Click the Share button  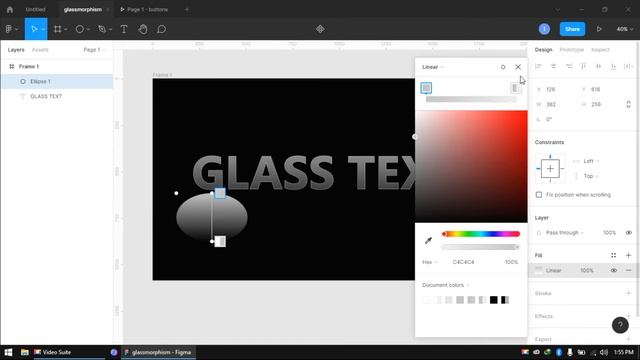click(572, 29)
